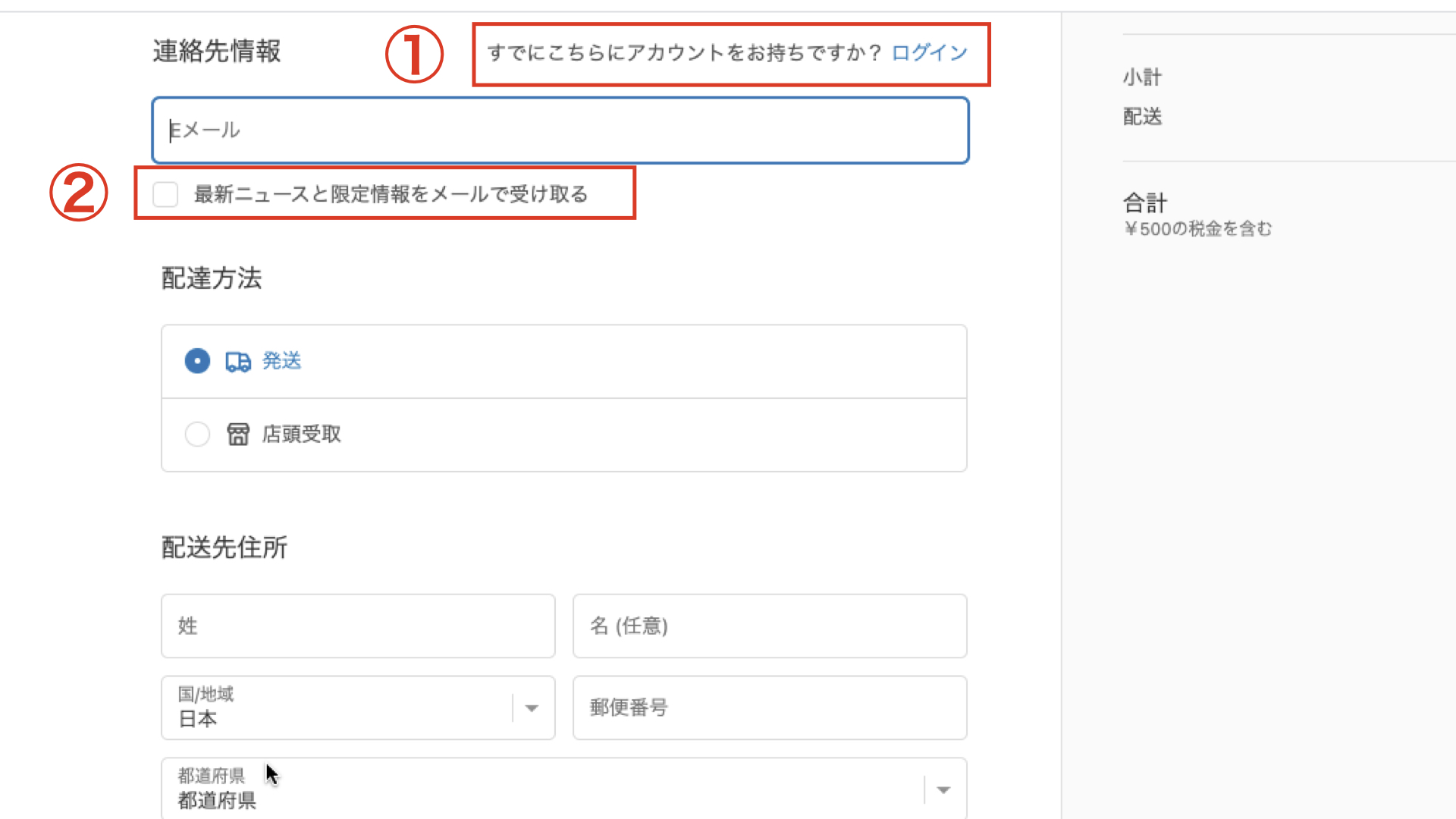Click the store pickup shop icon
The image size is (1456, 819).
click(x=238, y=435)
